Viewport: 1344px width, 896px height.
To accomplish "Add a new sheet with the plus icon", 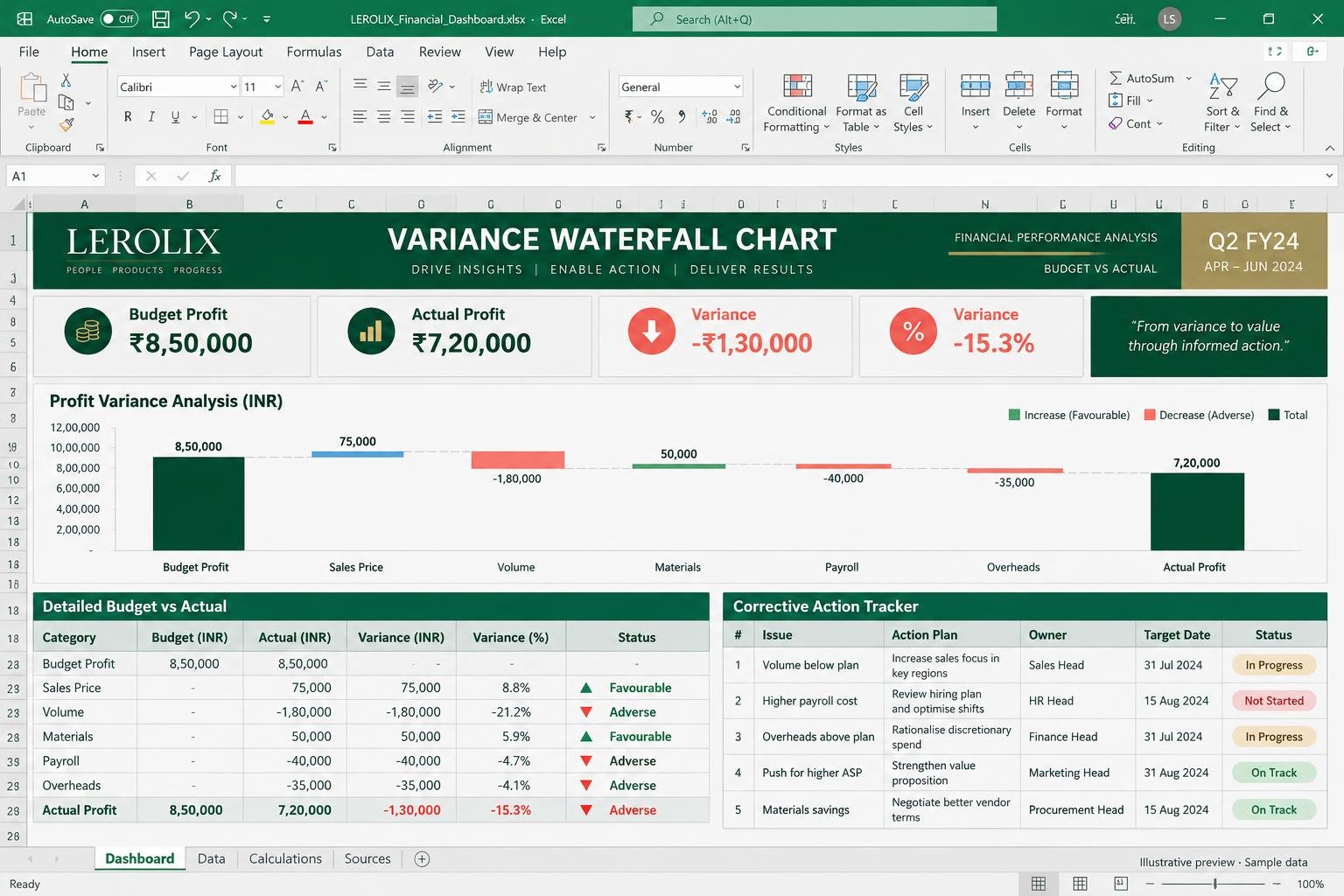I will [x=422, y=859].
